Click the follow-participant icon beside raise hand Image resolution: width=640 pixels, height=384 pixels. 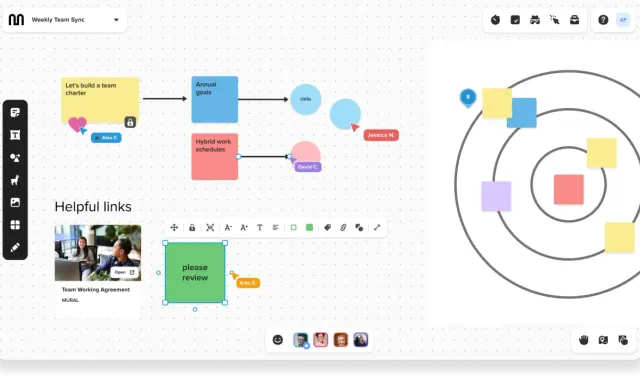click(603, 340)
